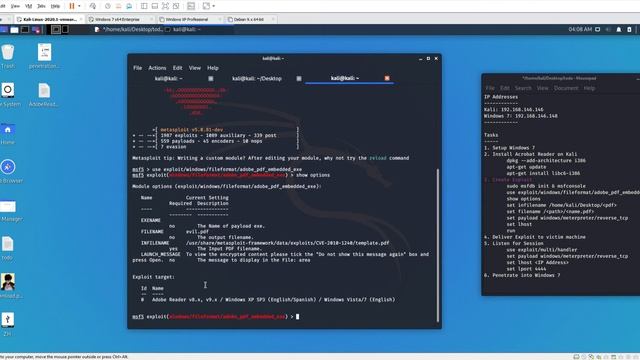Open the VMware VM menu
640x360 pixels.
coord(29,6)
